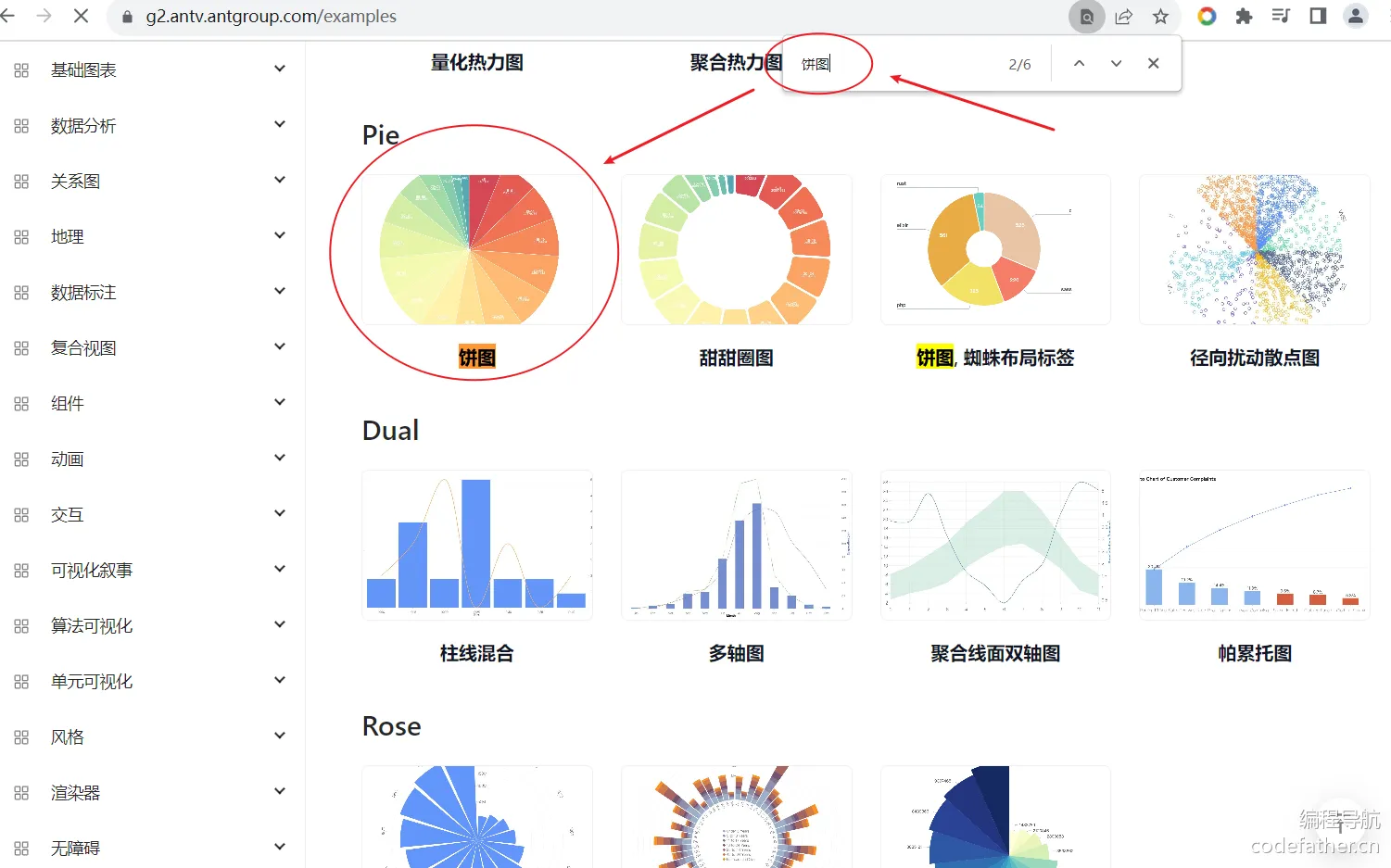
Task: View site security lock information
Action: pyautogui.click(x=128, y=17)
